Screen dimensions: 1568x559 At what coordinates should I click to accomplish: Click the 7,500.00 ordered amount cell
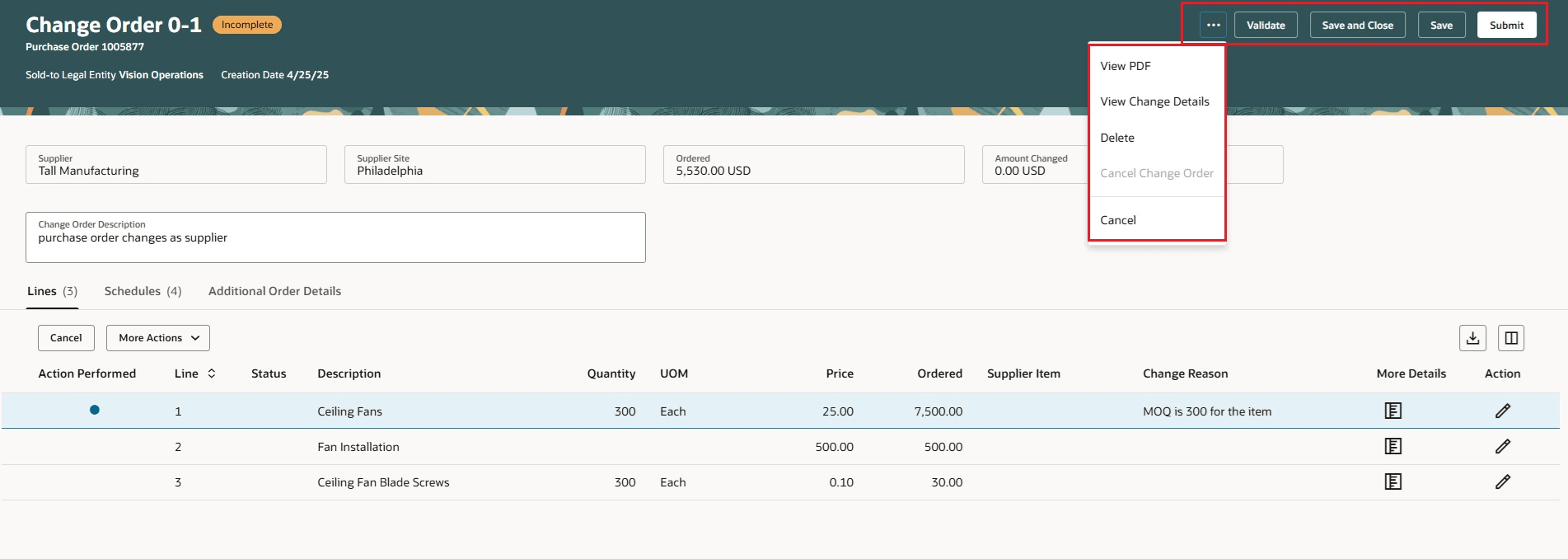pyautogui.click(x=938, y=411)
